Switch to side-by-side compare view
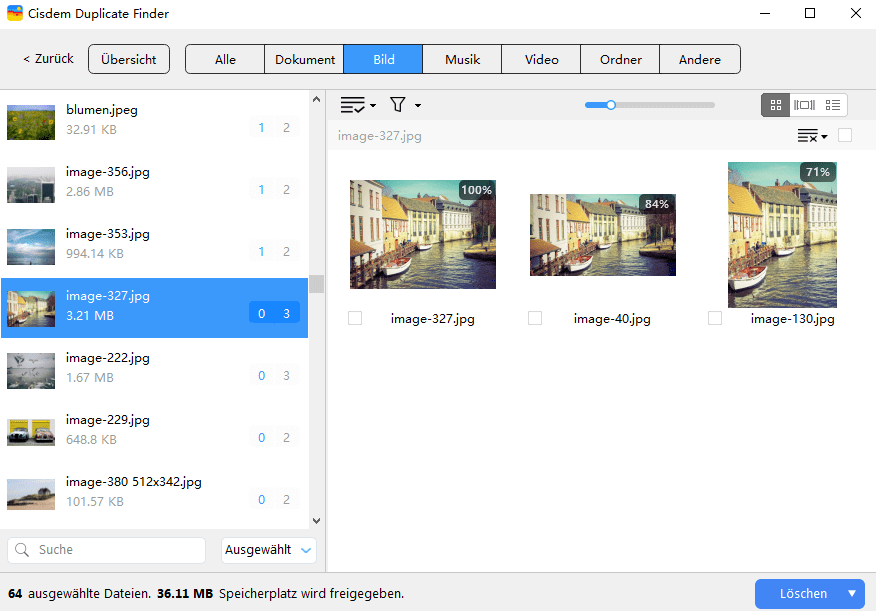 click(x=804, y=105)
